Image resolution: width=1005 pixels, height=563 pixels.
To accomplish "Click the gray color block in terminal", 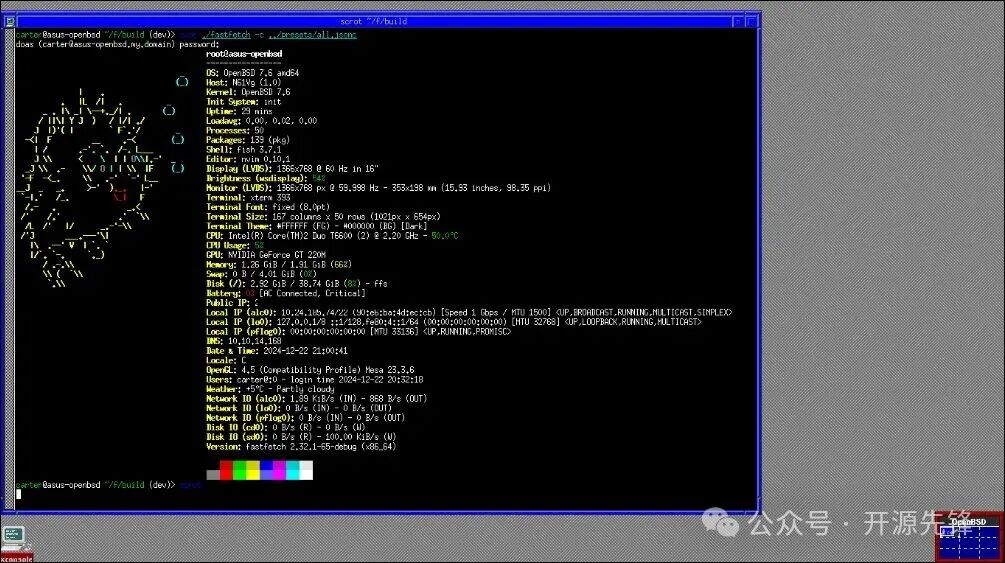I will pyautogui.click(x=213, y=475).
